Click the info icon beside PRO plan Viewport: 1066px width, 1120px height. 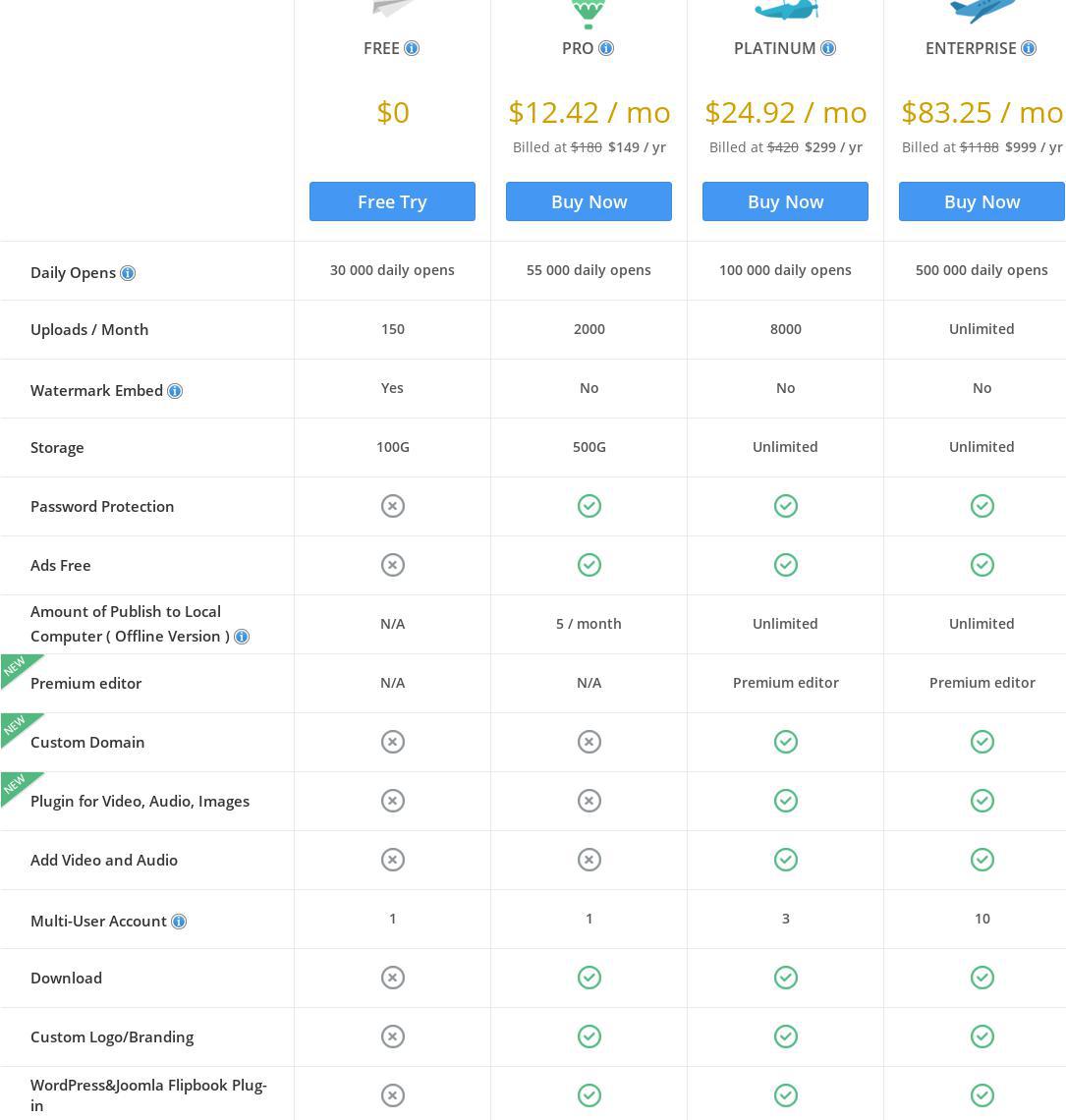coord(606,48)
